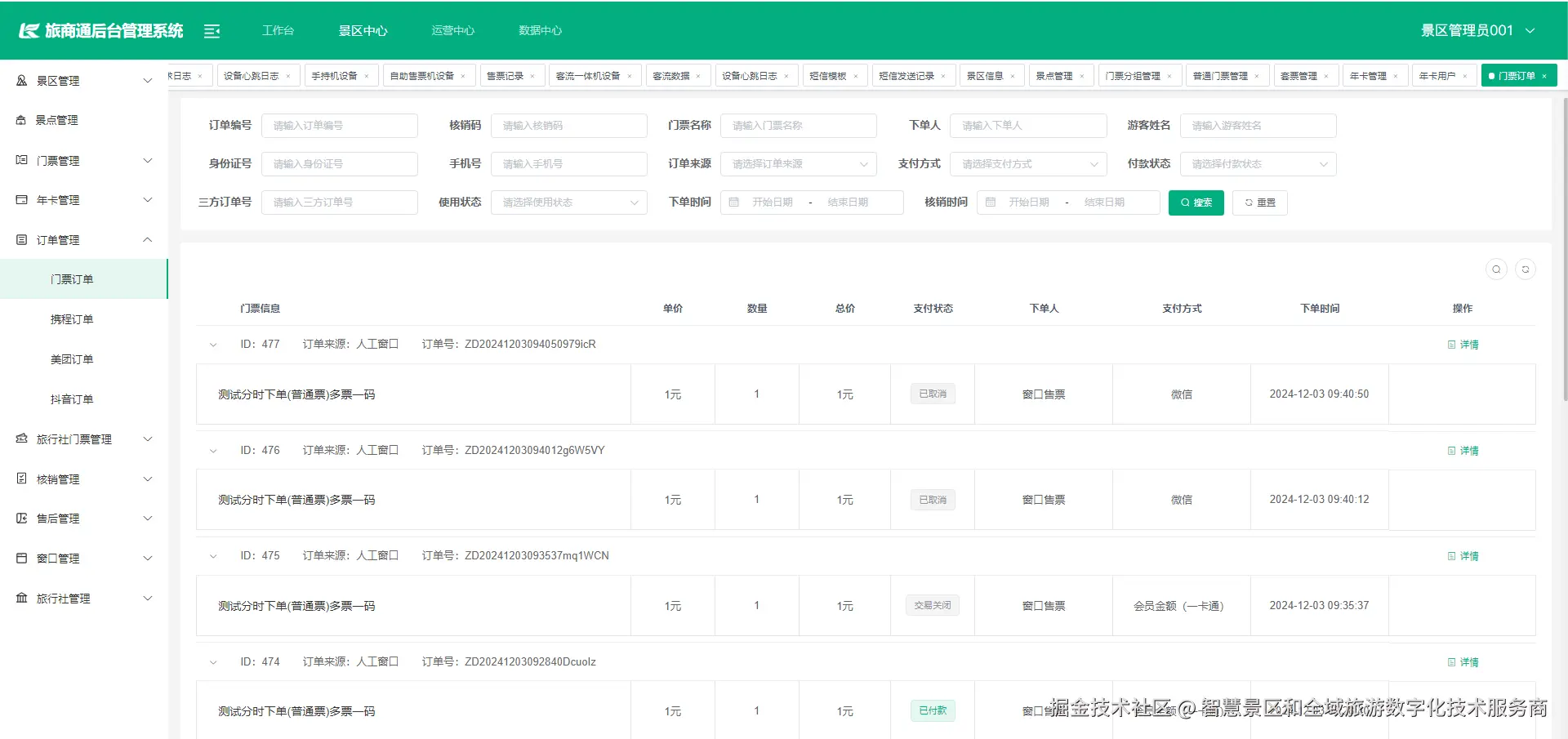This screenshot has width=1568, height=739.
Task: Select the 景点管理 sidebar icon
Action: coord(21,119)
